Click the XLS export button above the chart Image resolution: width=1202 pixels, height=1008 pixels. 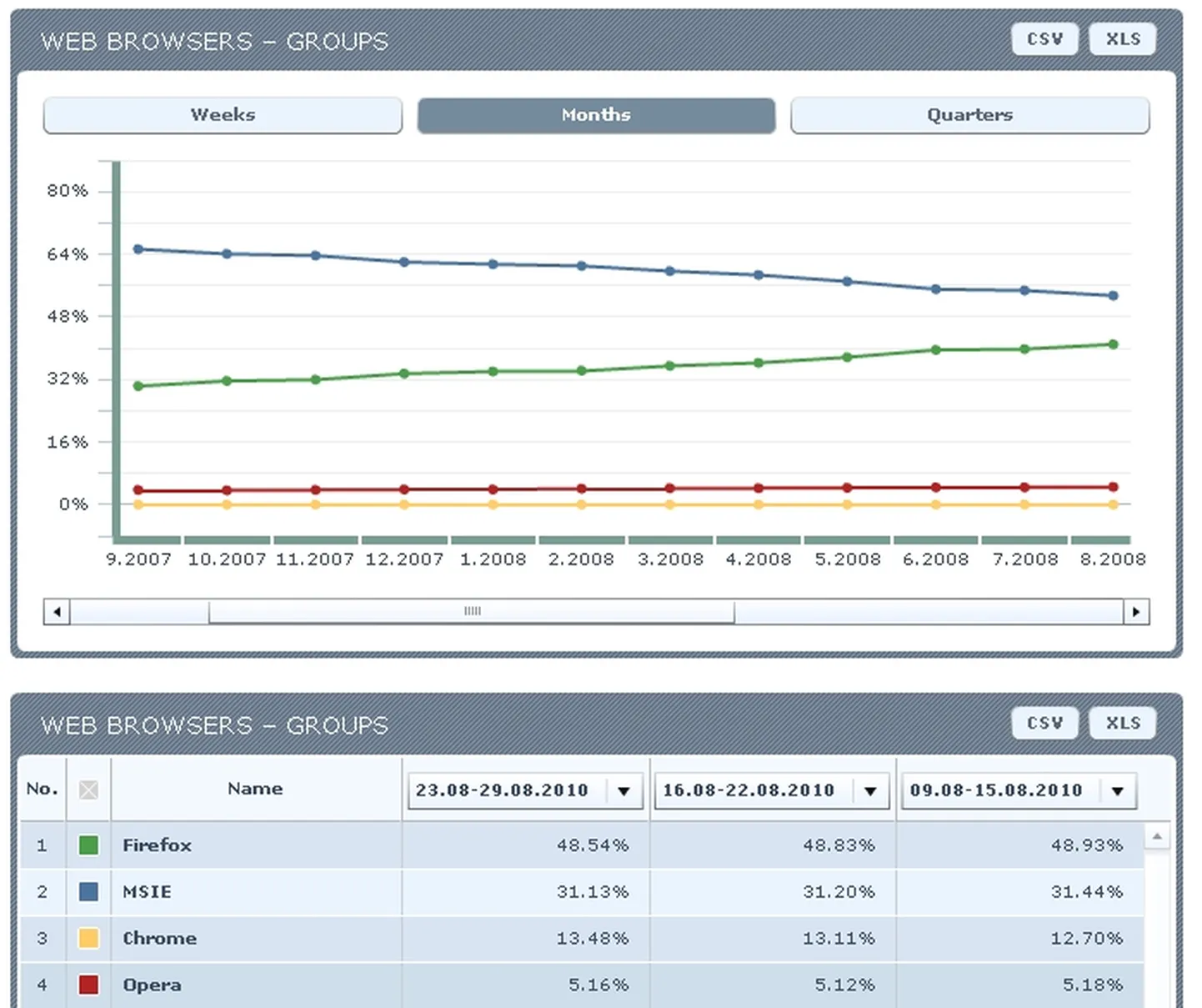tap(1122, 39)
